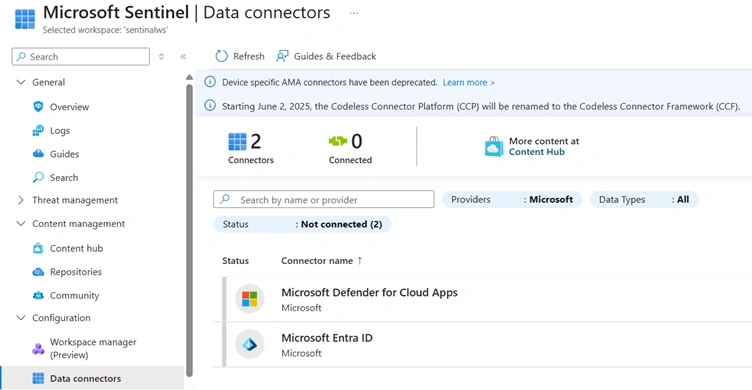Click the Microsoft Defender for Cloud Apps logo

(x=249, y=299)
